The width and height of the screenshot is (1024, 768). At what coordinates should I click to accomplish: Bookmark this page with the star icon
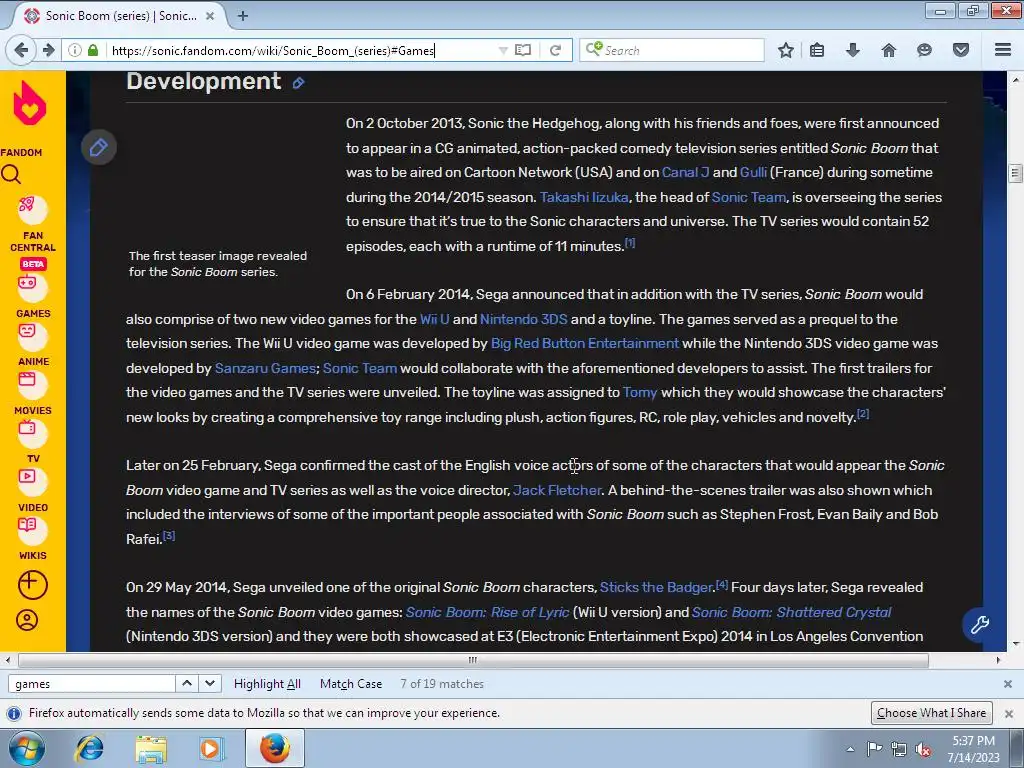tap(786, 50)
